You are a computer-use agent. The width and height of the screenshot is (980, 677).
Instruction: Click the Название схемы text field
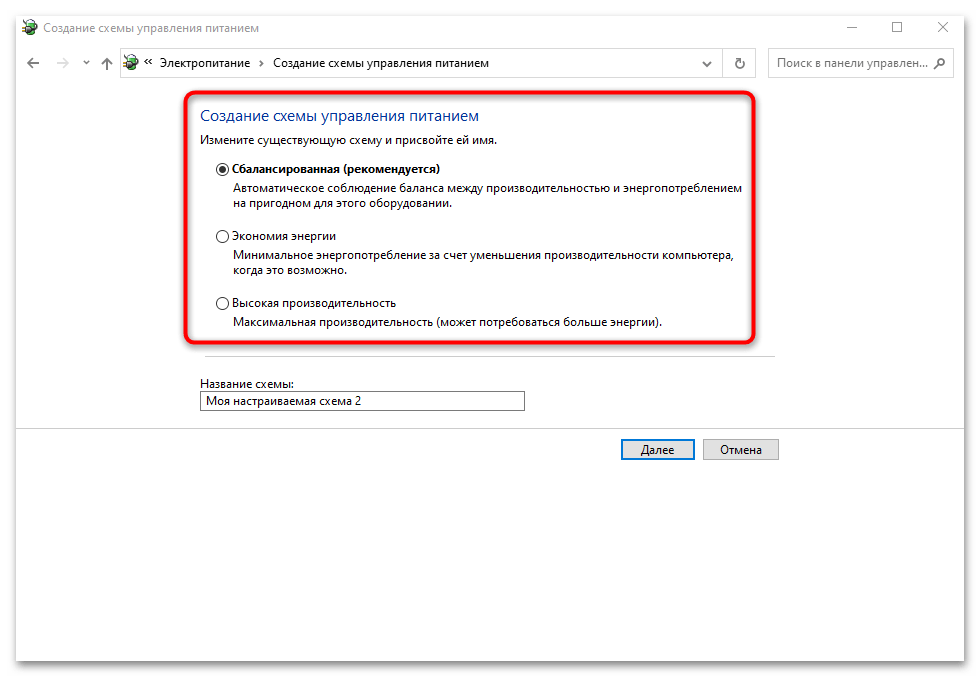coord(362,401)
